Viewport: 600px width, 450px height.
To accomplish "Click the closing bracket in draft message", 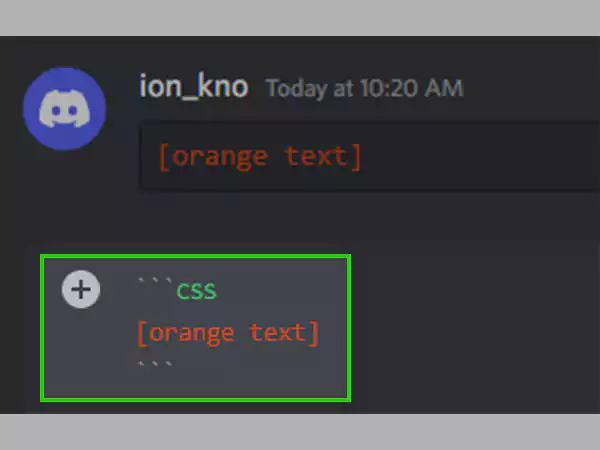I will pos(314,334).
